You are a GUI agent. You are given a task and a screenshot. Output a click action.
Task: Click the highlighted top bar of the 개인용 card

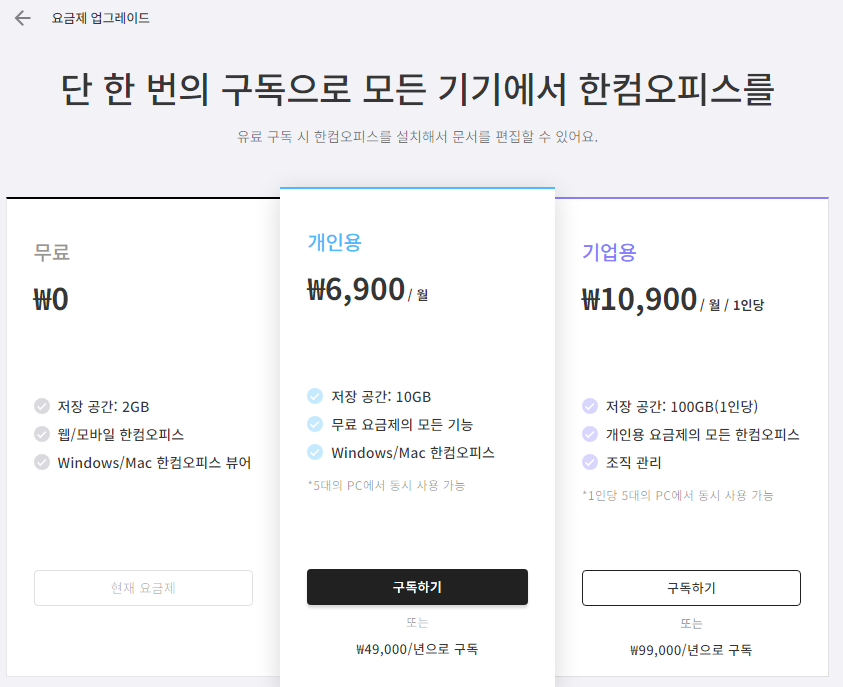pos(417,187)
